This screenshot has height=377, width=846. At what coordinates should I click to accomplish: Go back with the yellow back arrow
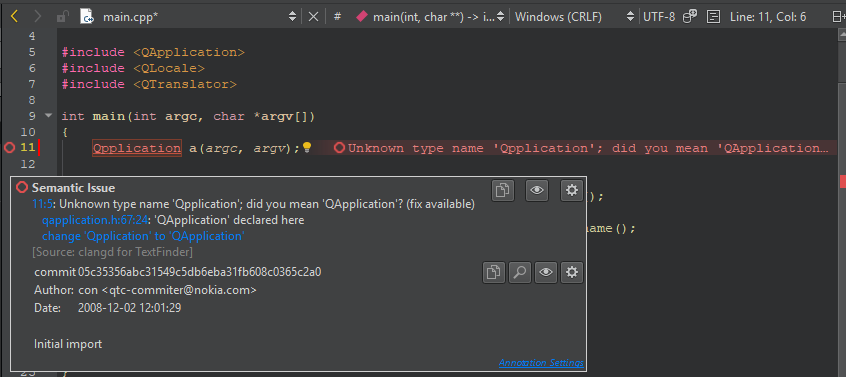click(x=15, y=17)
